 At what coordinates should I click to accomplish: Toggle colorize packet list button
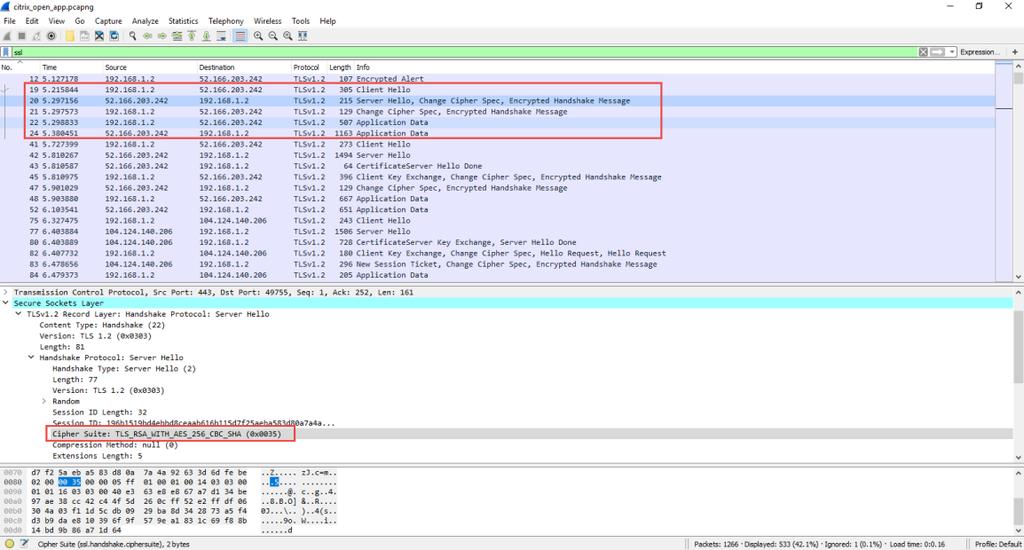(240, 36)
